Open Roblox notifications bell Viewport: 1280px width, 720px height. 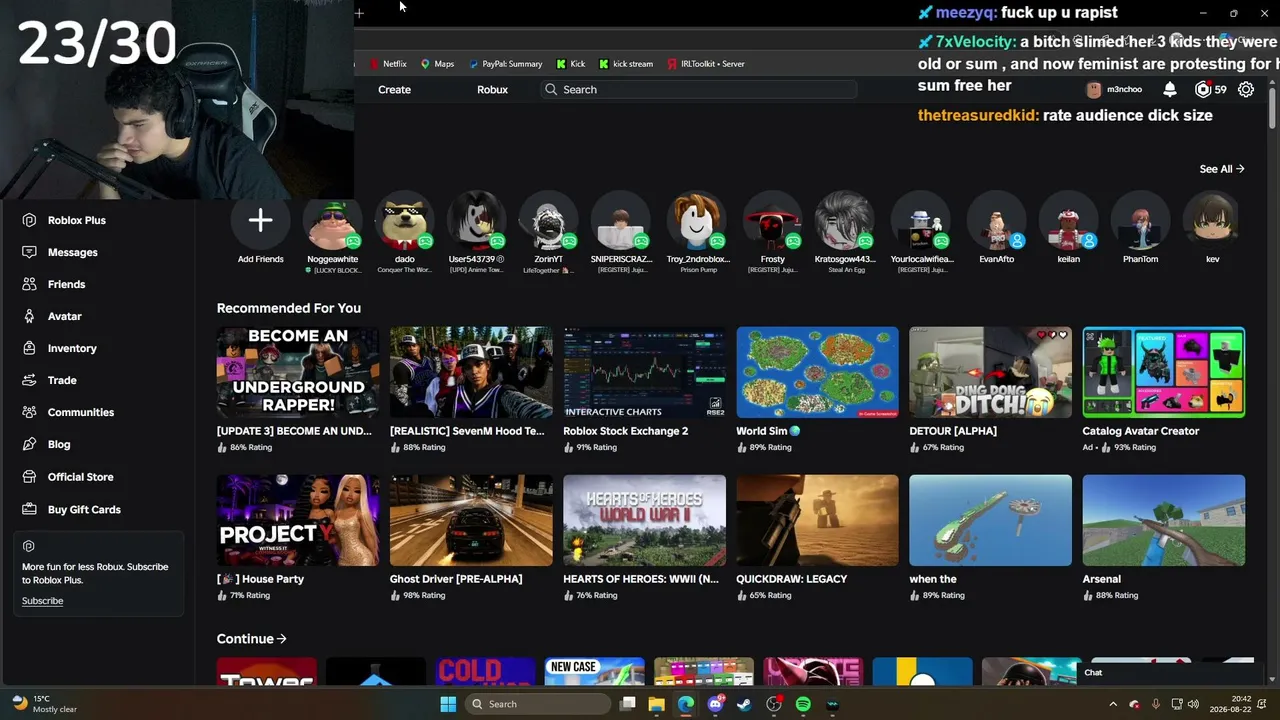point(1170,89)
